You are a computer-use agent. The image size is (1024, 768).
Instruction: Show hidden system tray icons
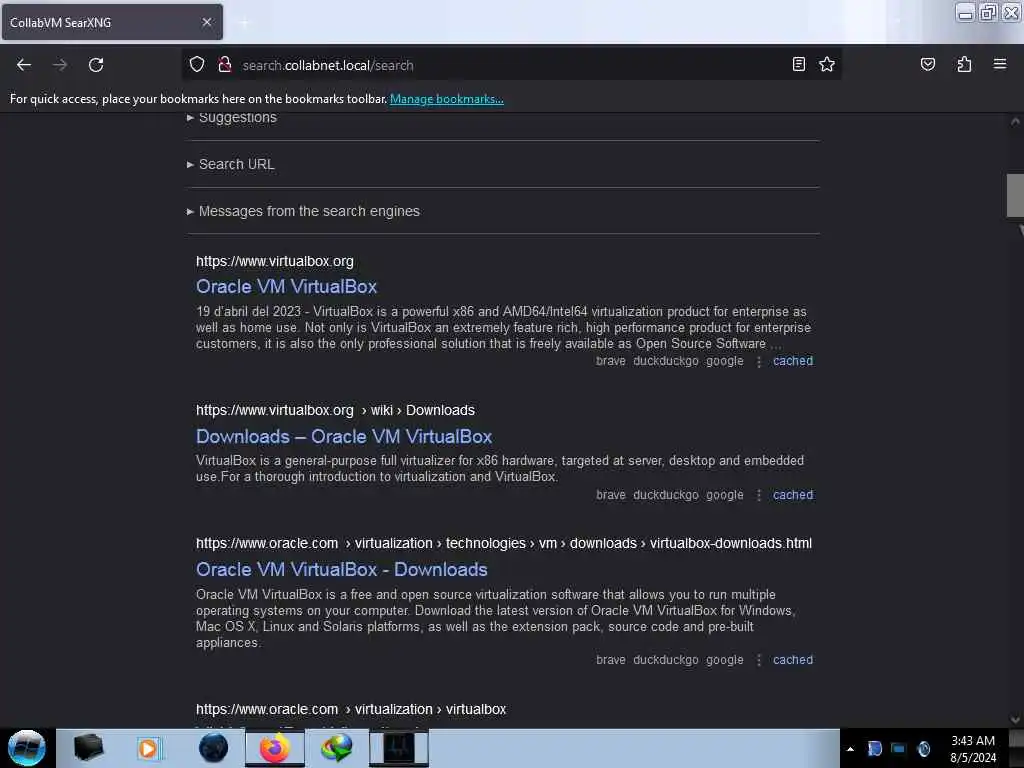pyautogui.click(x=850, y=750)
